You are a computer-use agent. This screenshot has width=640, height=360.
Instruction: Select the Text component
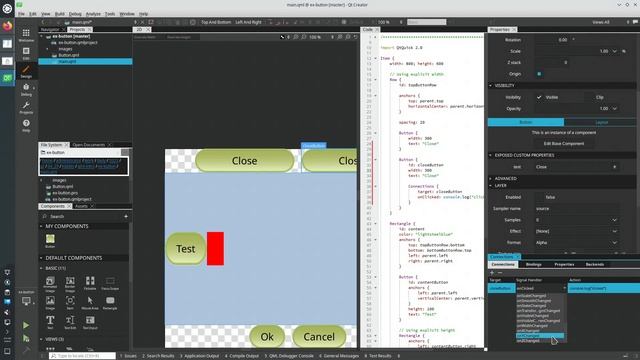[50, 322]
